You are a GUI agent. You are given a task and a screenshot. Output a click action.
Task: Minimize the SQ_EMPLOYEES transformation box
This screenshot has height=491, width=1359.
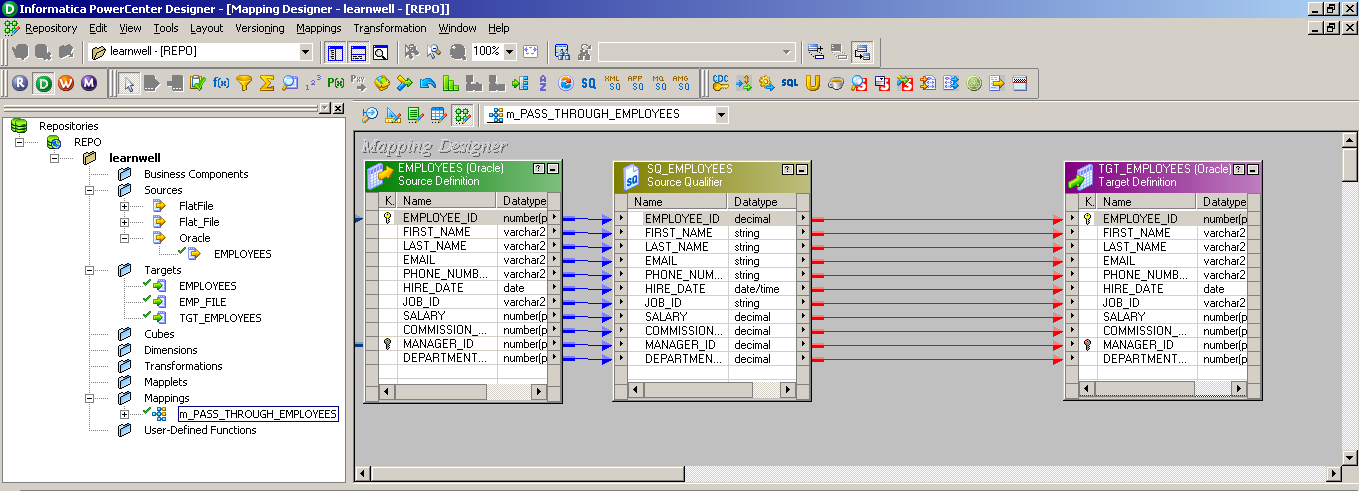[802, 169]
